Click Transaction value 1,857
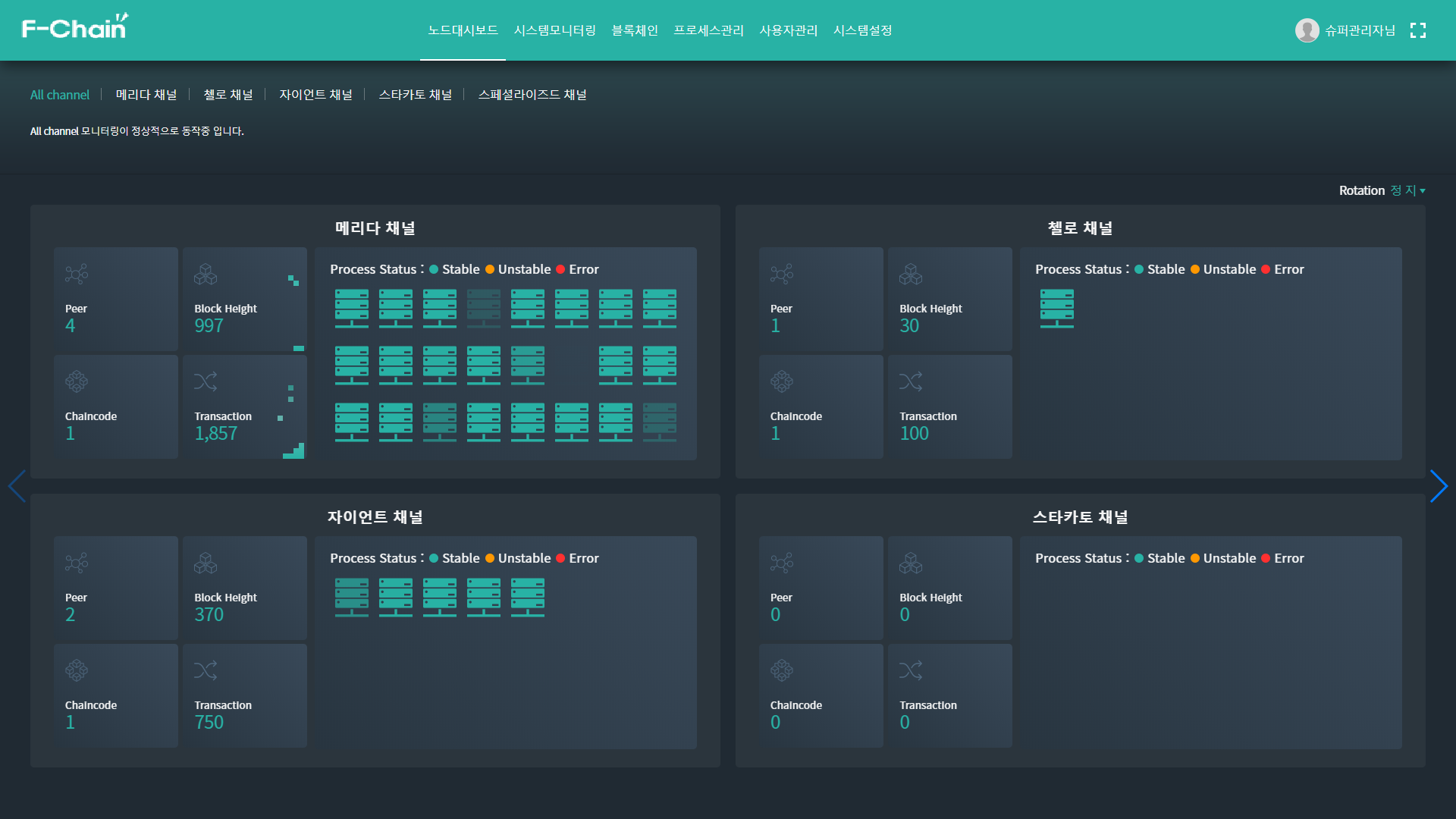1456x819 pixels. coord(216,434)
